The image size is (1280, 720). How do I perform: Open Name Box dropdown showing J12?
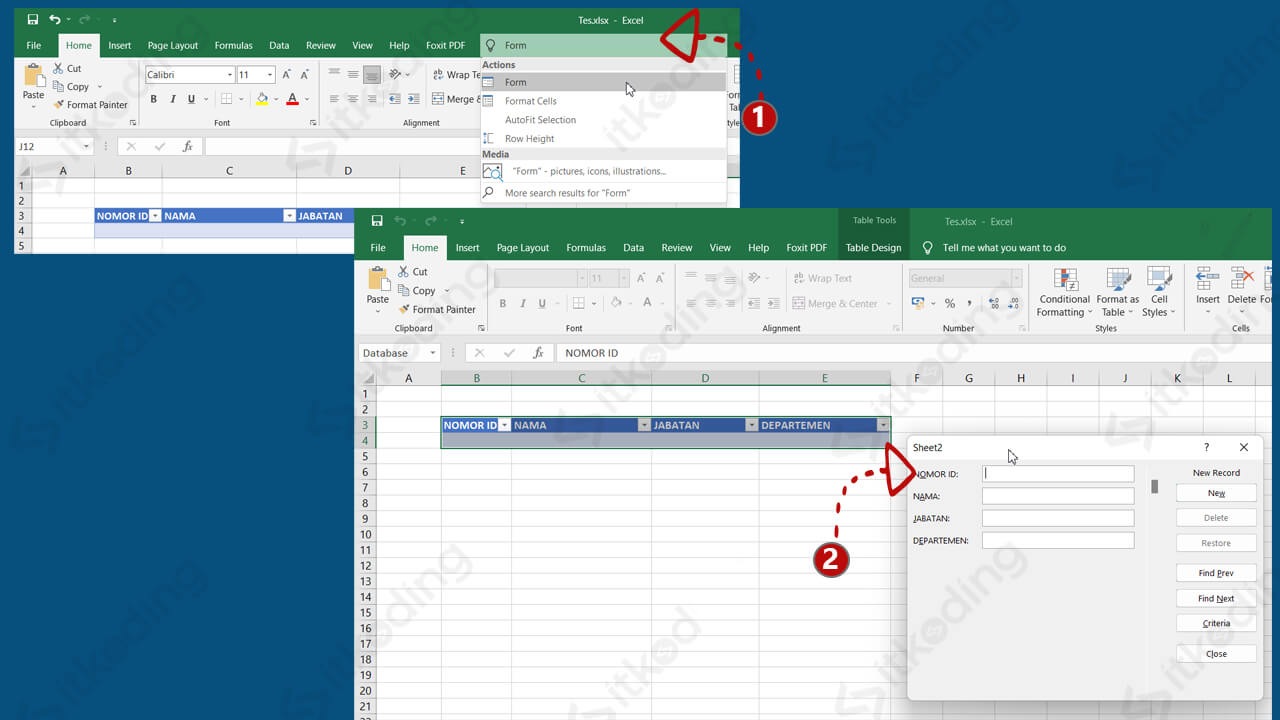click(87, 146)
